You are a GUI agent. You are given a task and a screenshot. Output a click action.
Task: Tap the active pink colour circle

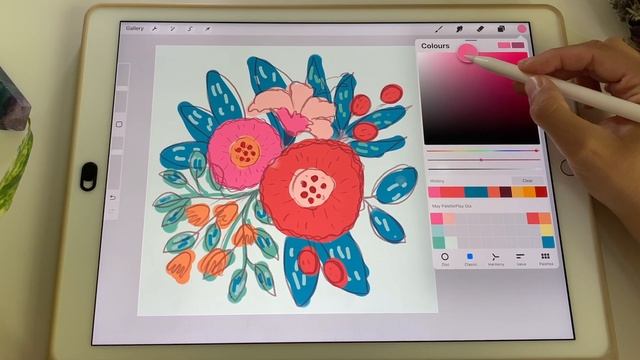(x=522, y=29)
